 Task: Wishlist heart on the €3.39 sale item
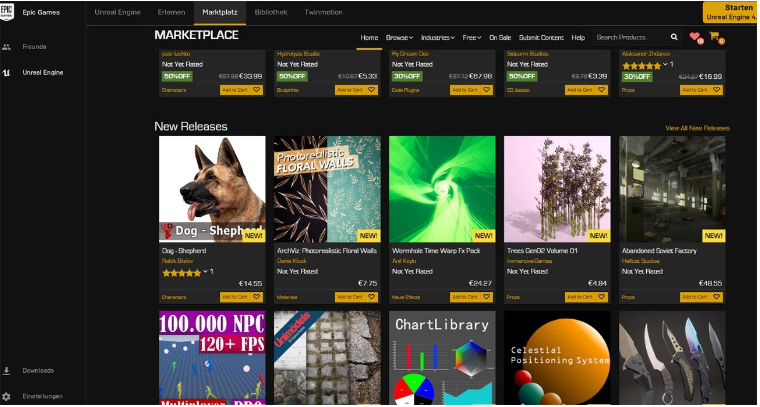click(x=602, y=90)
